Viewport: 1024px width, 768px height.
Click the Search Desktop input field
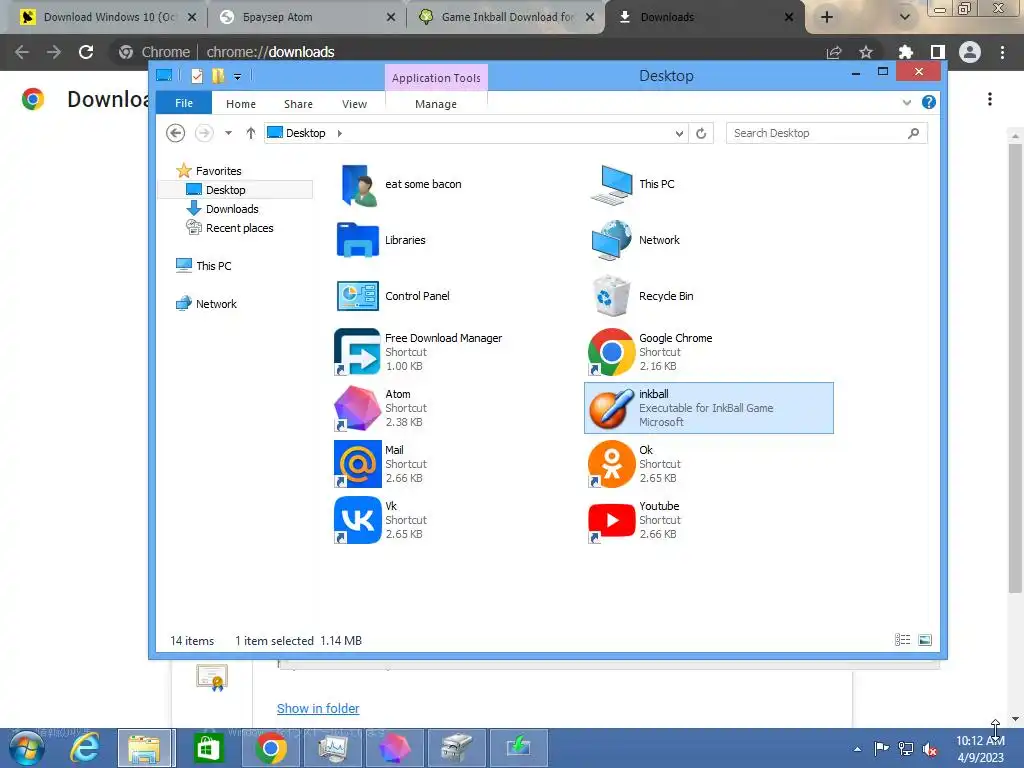(x=826, y=133)
